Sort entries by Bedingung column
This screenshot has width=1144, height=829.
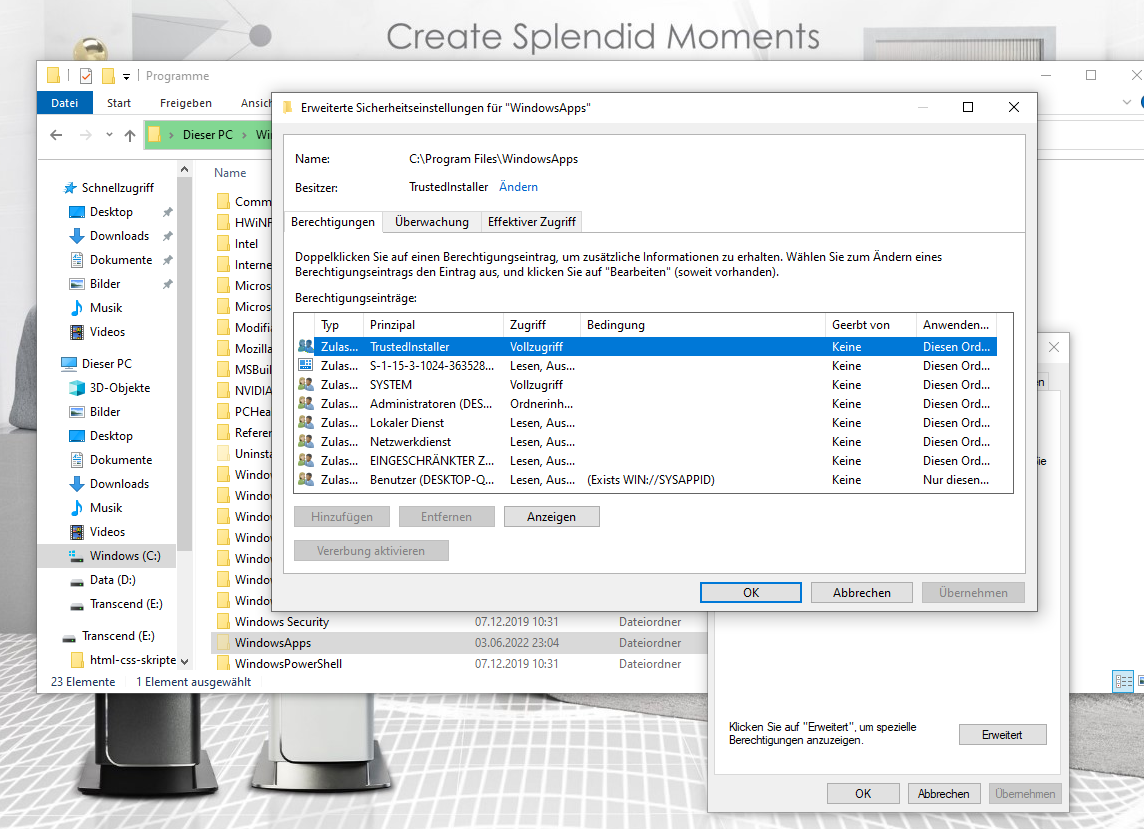click(x=703, y=325)
